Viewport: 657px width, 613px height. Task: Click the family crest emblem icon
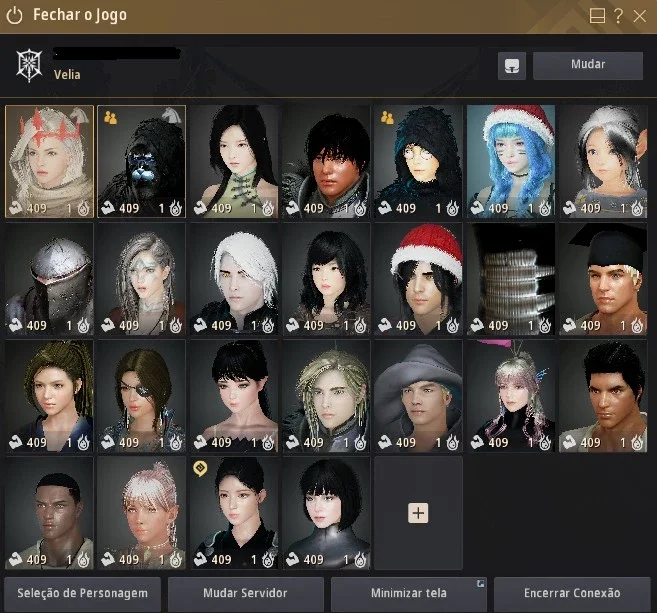[29, 66]
